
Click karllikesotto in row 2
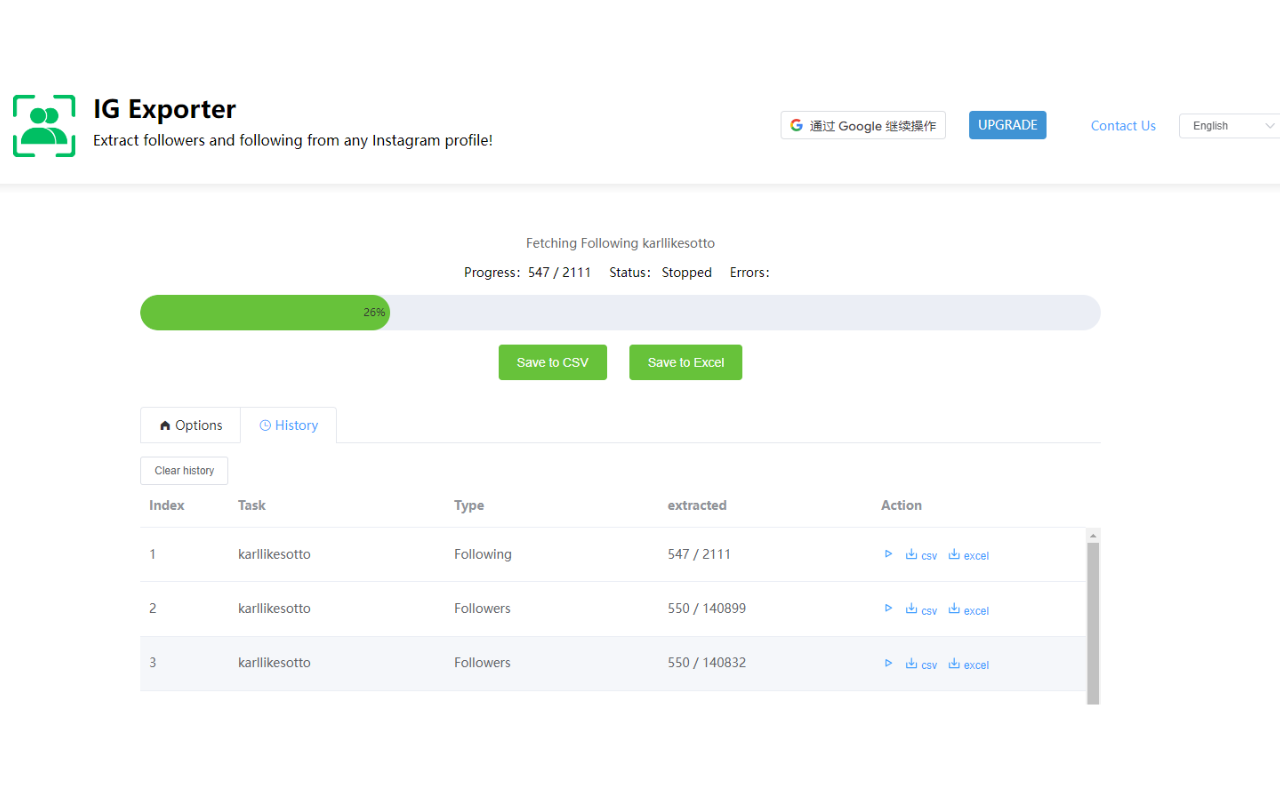[274, 608]
